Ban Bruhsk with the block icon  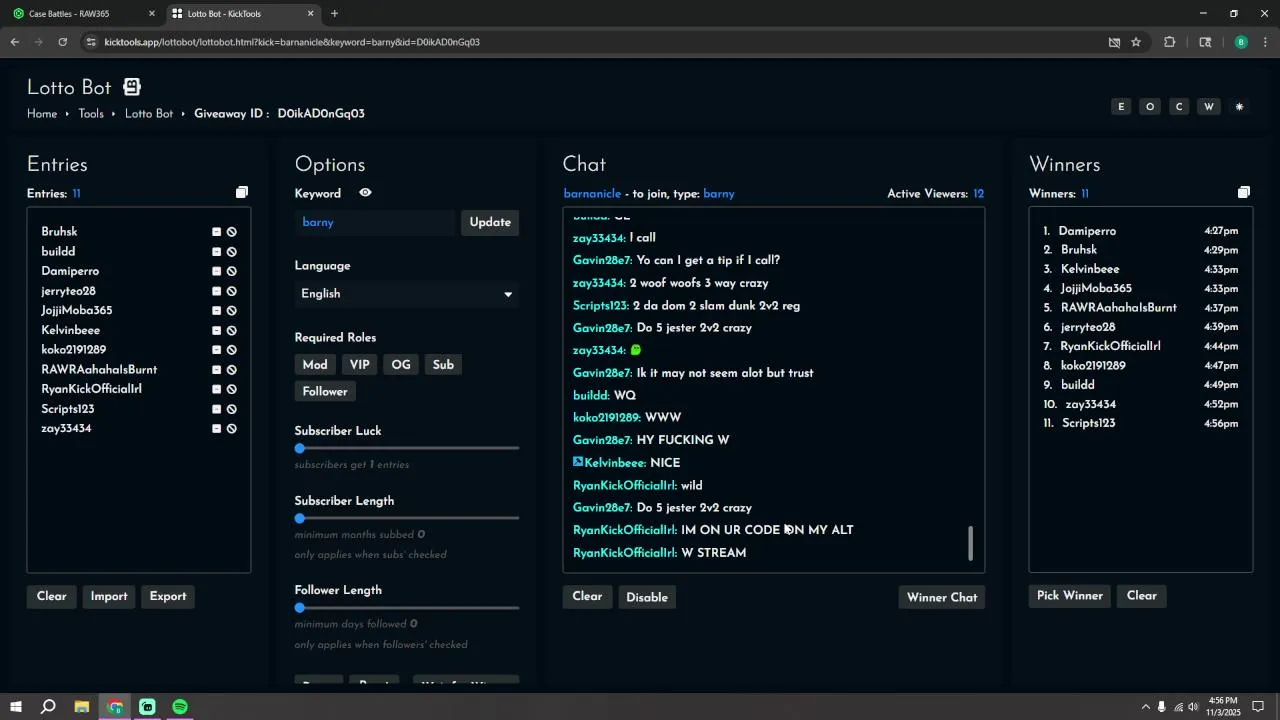tap(231, 232)
